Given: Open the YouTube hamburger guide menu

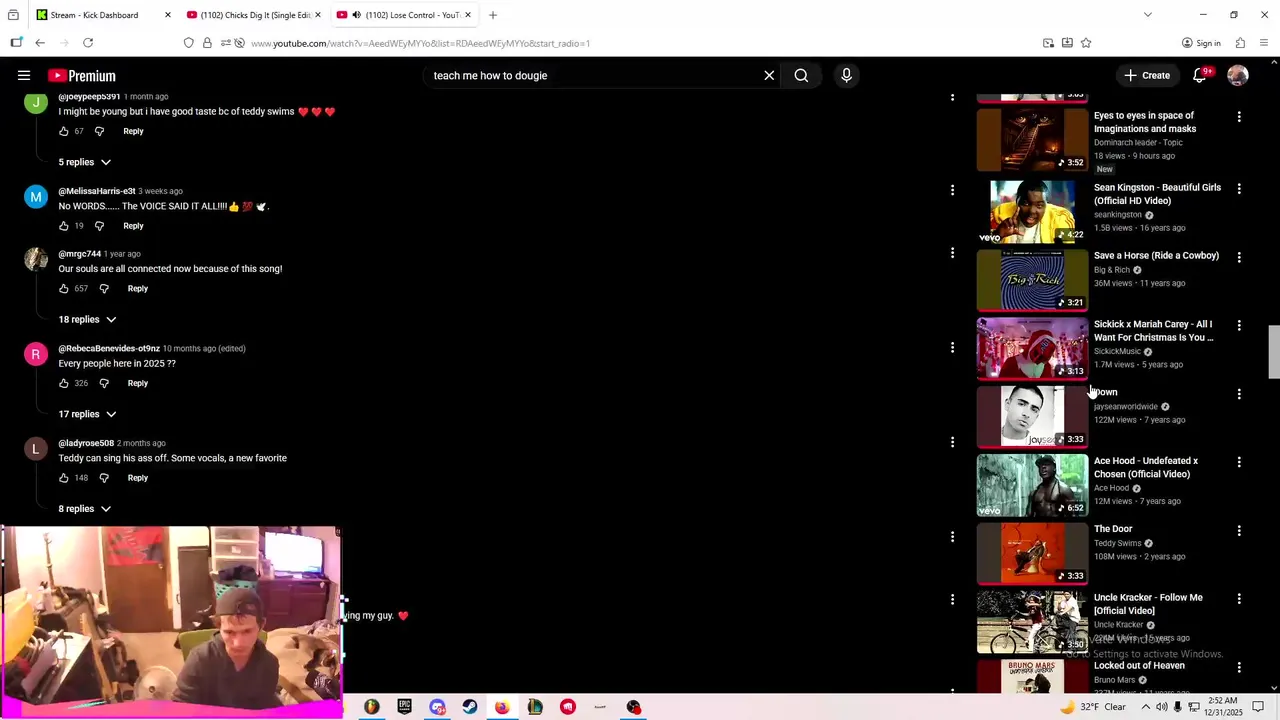Looking at the screenshot, I should pyautogui.click(x=24, y=75).
